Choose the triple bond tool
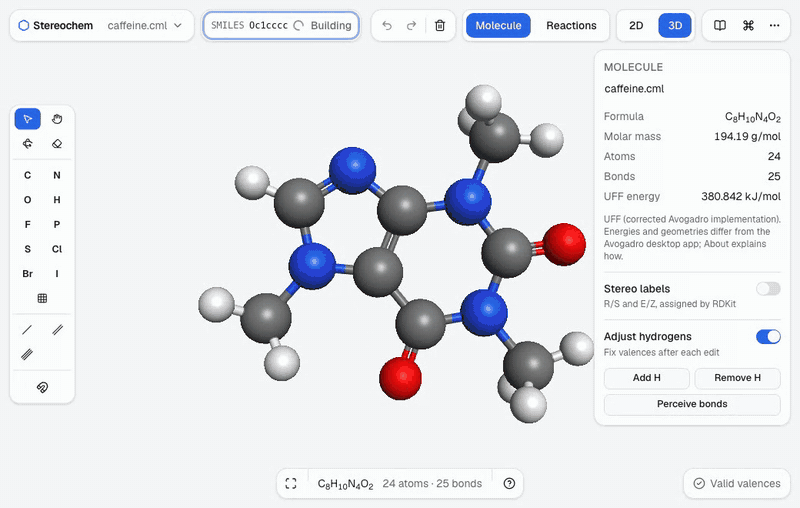800x508 pixels. [28, 354]
